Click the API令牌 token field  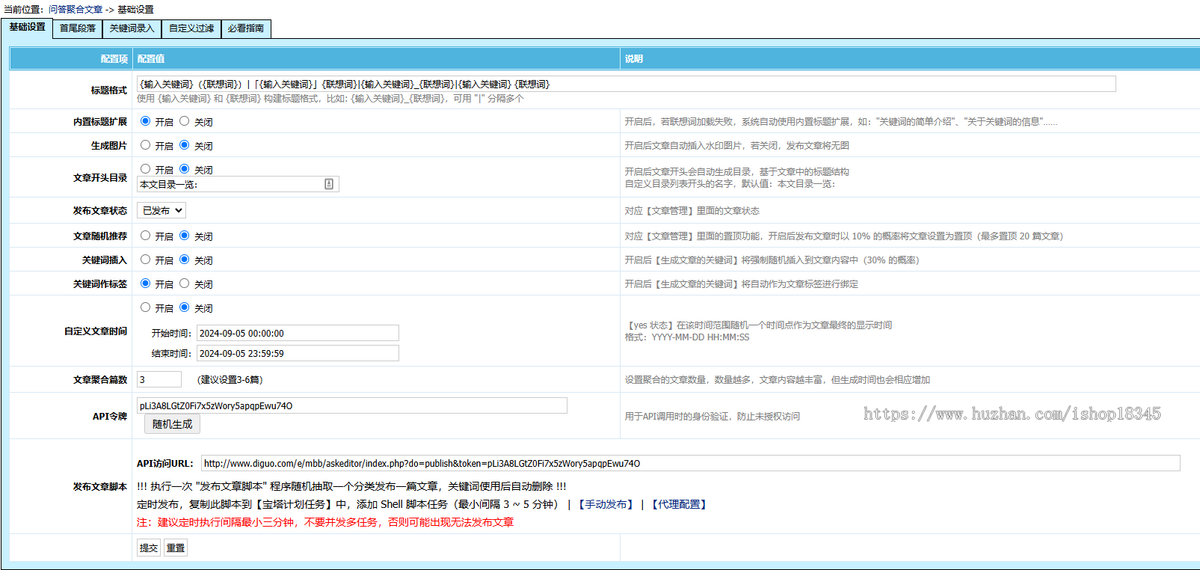352,406
